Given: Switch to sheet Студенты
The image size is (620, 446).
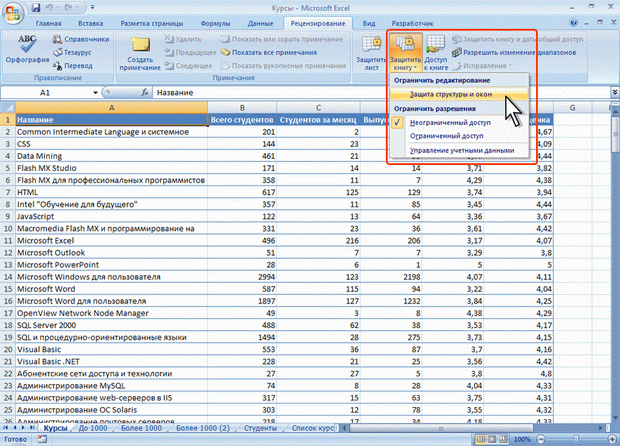Looking at the screenshot, I should click(260, 428).
